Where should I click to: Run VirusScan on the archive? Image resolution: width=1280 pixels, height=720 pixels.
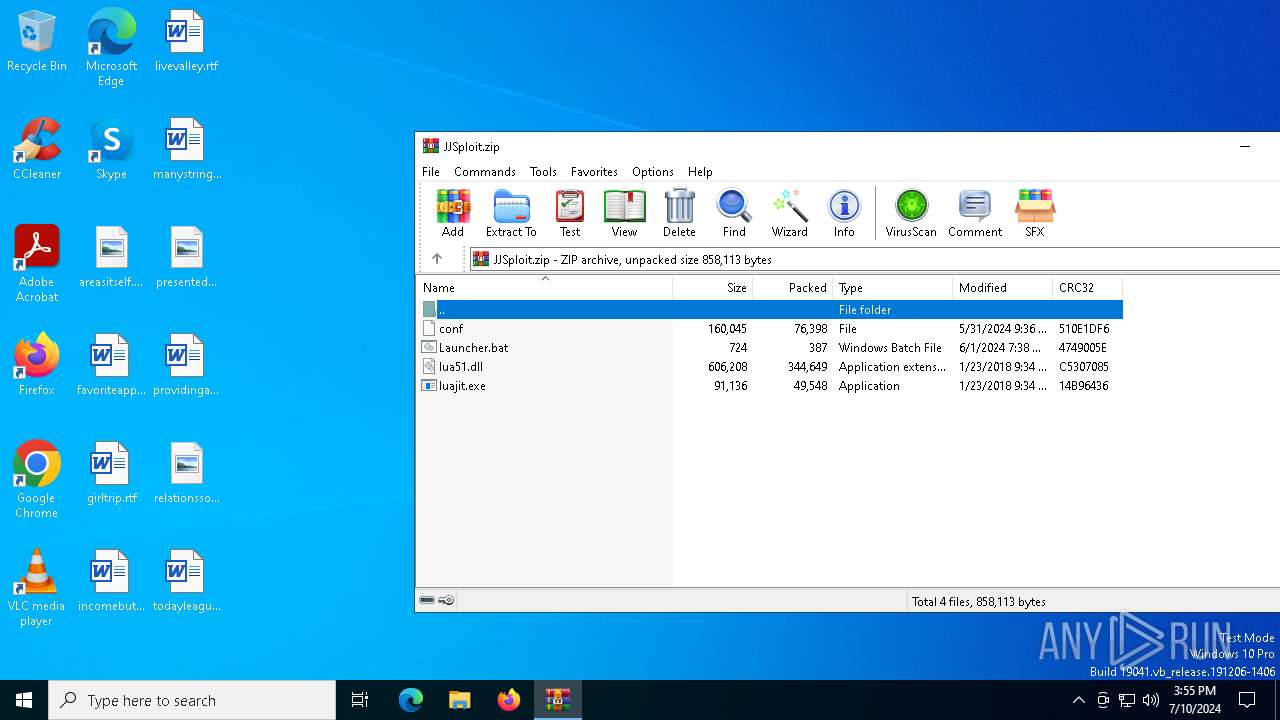(x=911, y=214)
